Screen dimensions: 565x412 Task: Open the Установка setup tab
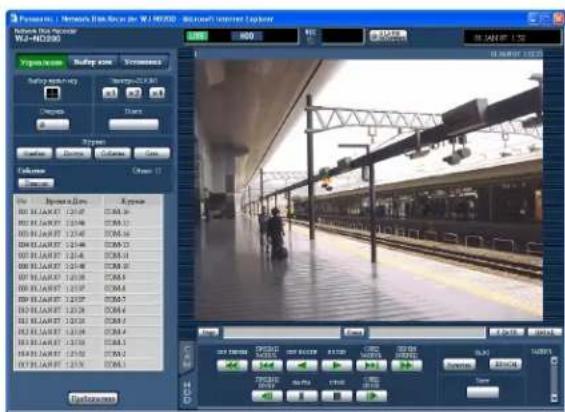point(143,62)
